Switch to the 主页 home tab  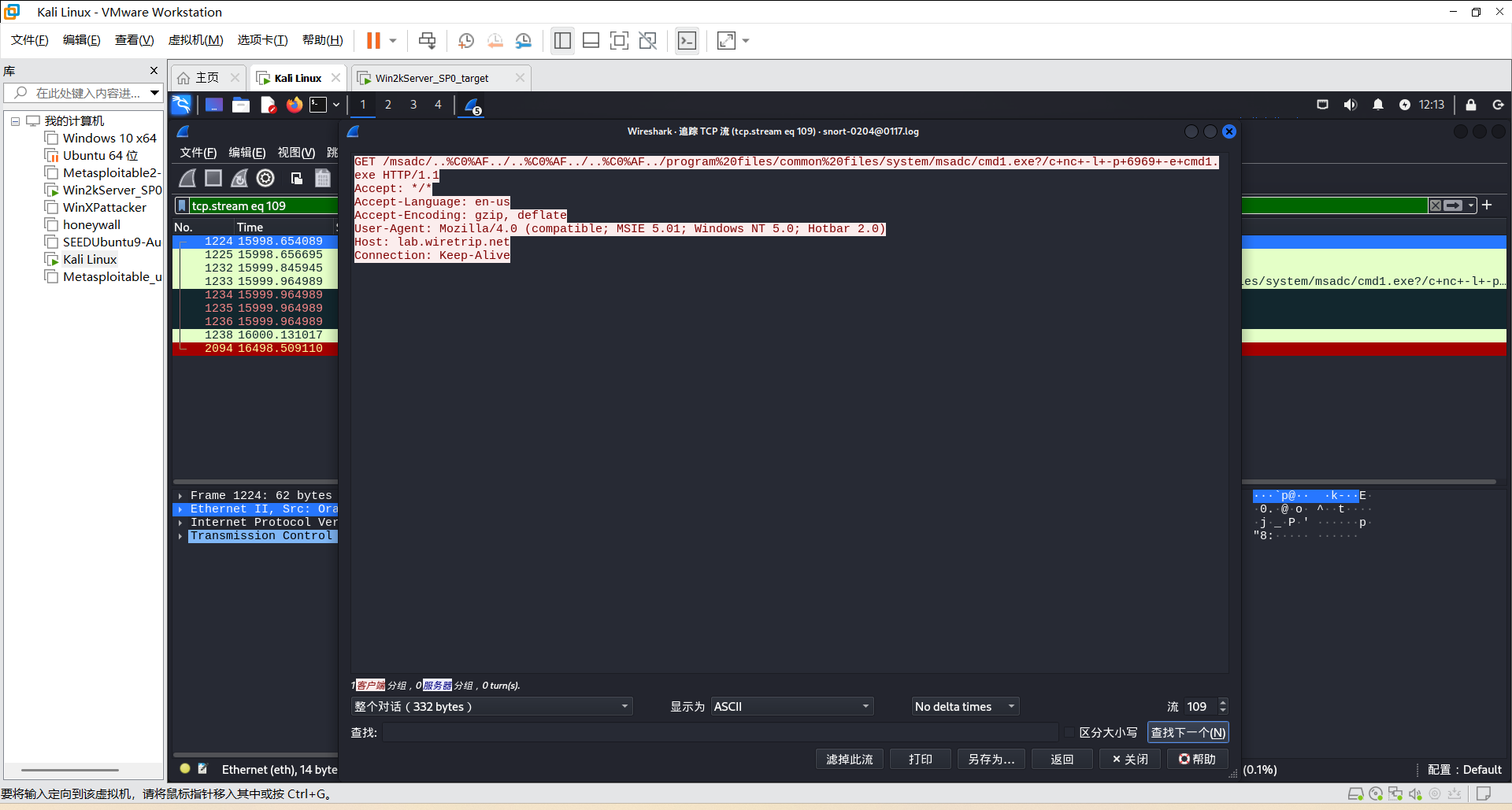[x=209, y=78]
